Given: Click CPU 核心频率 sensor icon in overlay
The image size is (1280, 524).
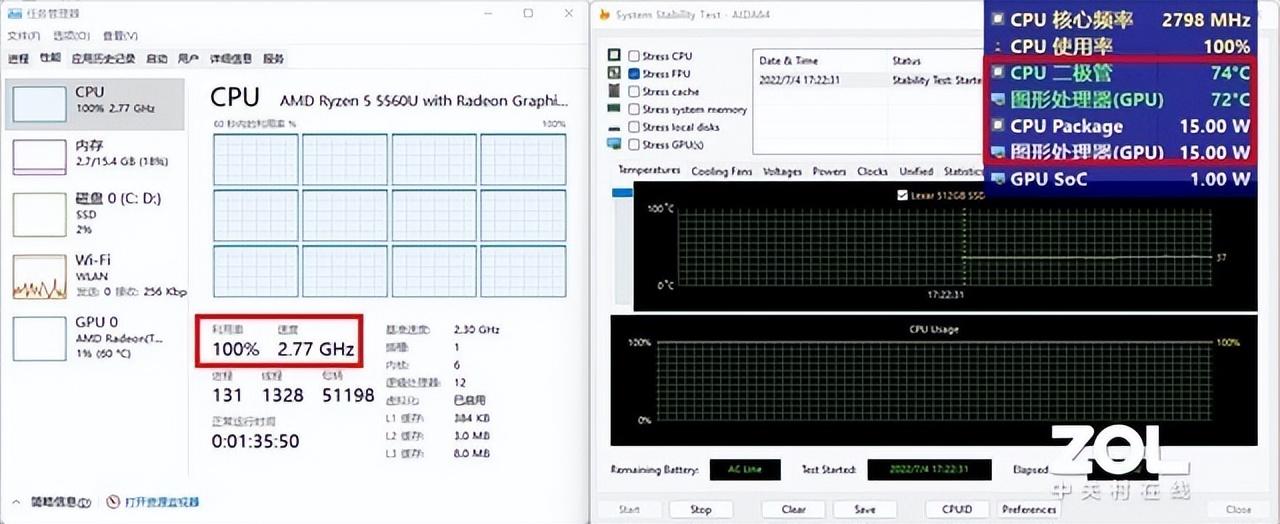Looking at the screenshot, I should (996, 19).
